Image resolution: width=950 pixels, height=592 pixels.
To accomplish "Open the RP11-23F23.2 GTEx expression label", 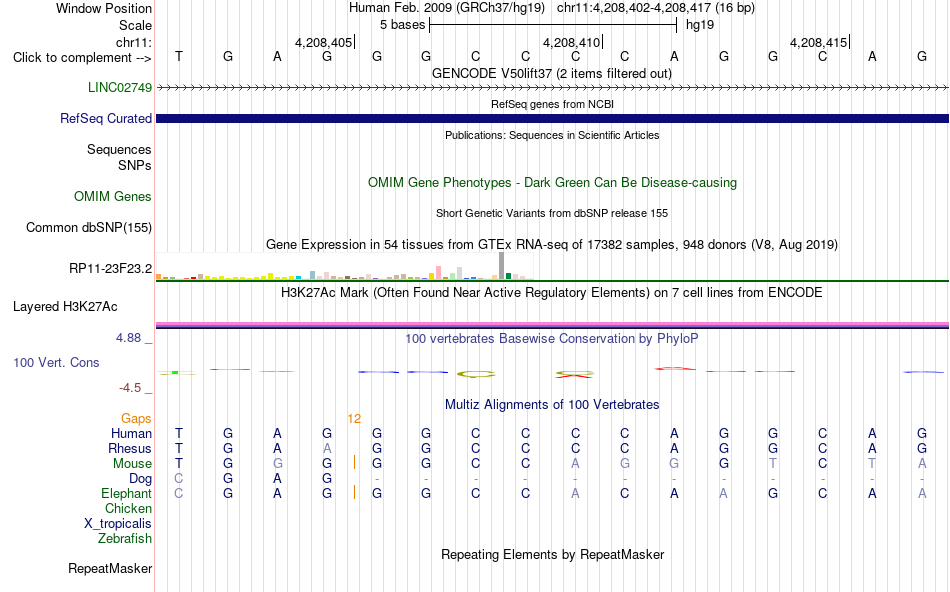I will pyautogui.click(x=111, y=268).
